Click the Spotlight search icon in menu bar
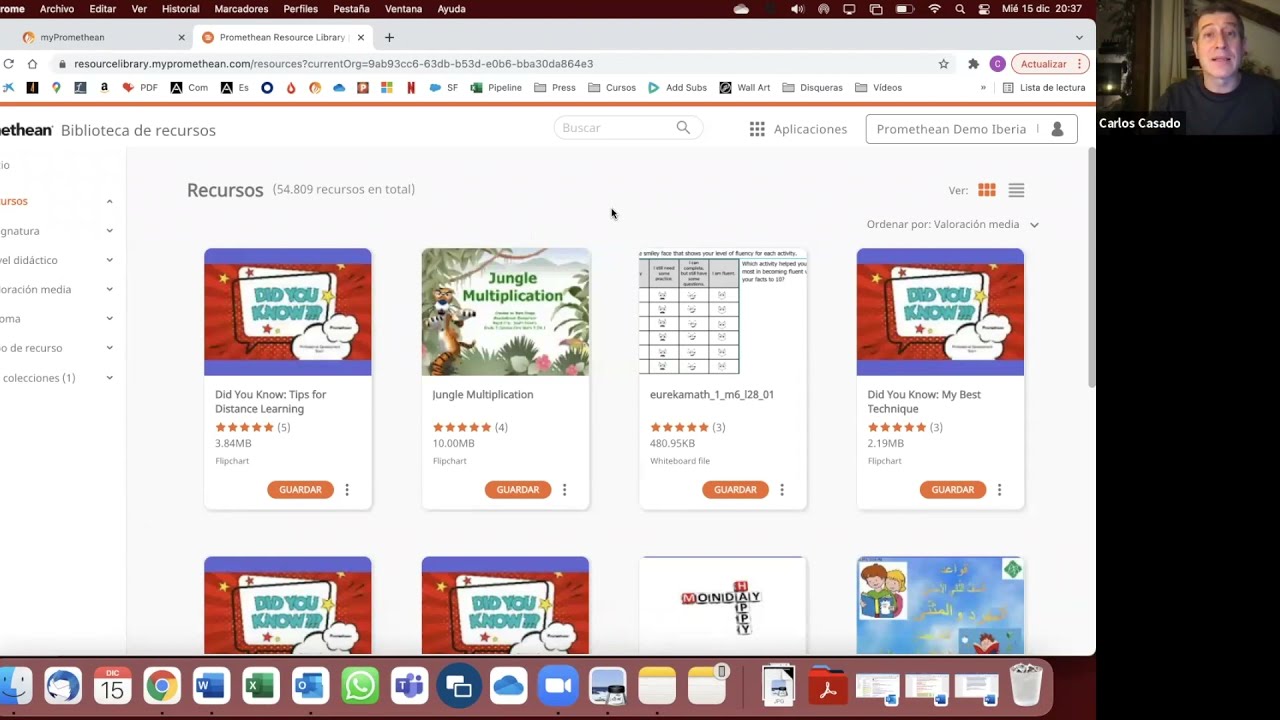Image resolution: width=1280 pixels, height=720 pixels. click(960, 9)
